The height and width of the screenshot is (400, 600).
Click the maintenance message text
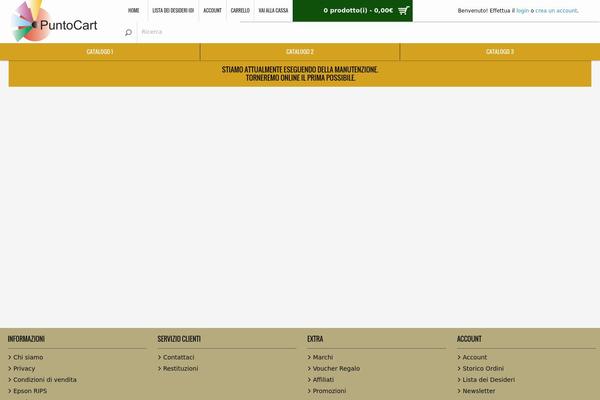[300, 73]
